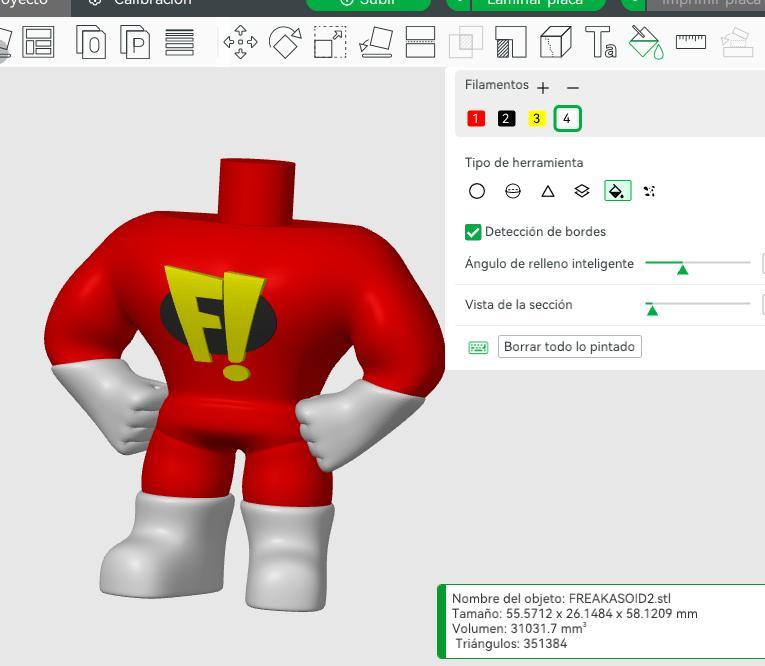Add a filament with plus icon
The height and width of the screenshot is (666, 765).
tap(543, 88)
